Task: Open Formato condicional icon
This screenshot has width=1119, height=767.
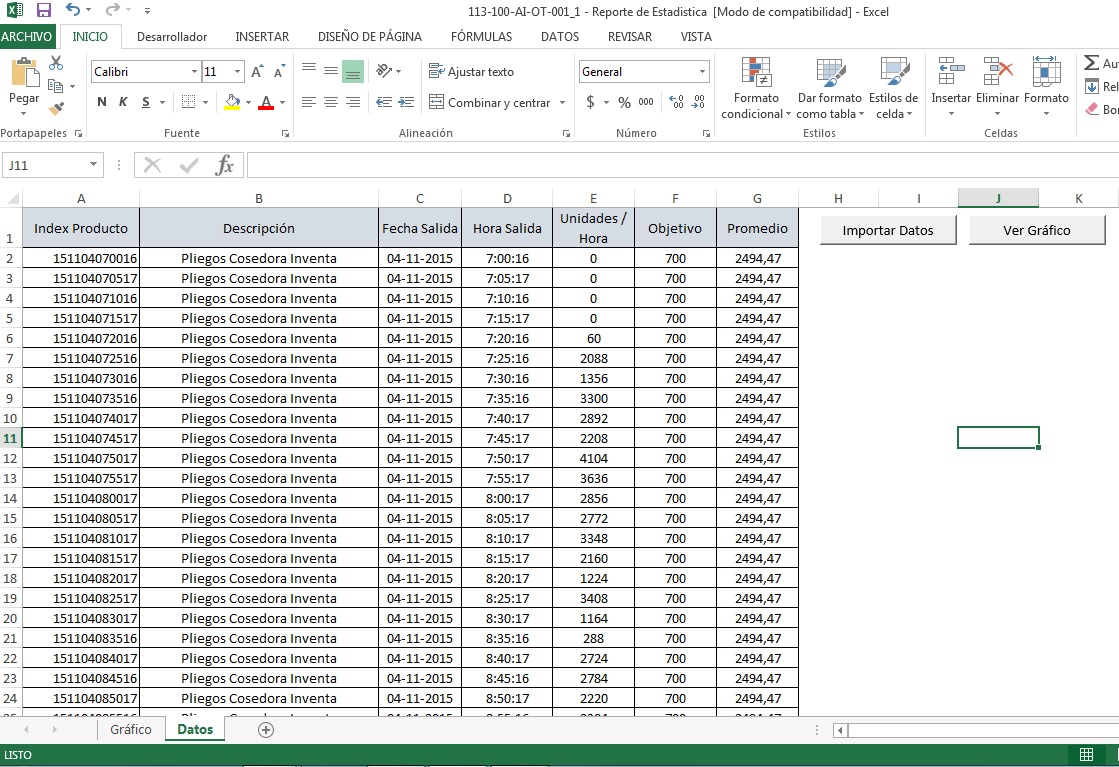Action: pyautogui.click(x=756, y=73)
